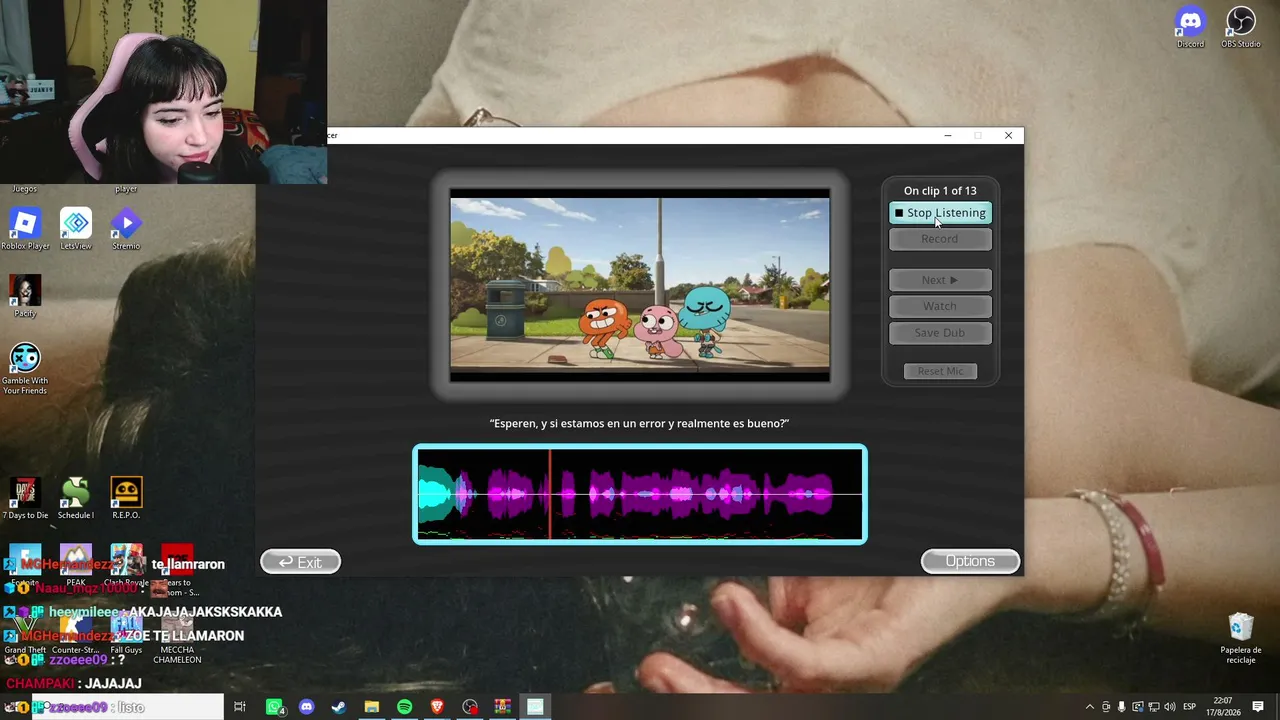Click the magenta audio waveform display
The image size is (1280, 720).
[x=640, y=494]
